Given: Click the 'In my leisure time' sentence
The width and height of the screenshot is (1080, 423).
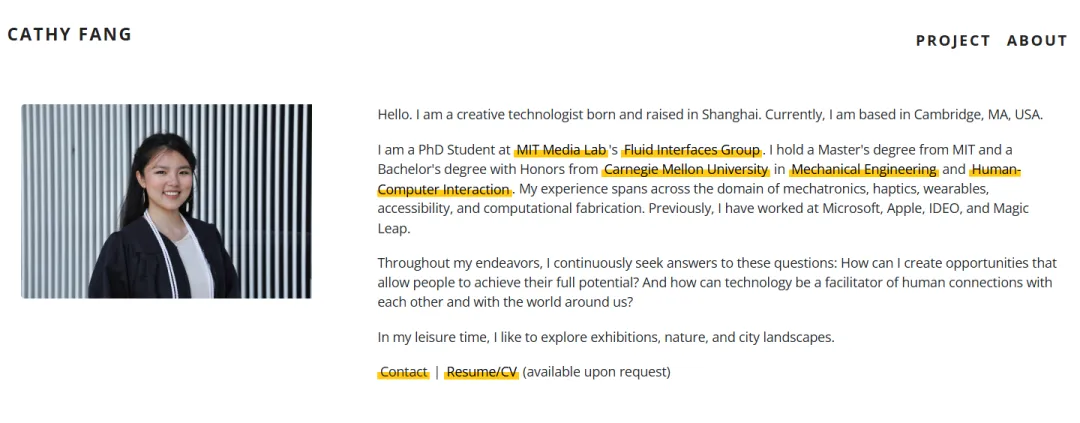Looking at the screenshot, I should pos(606,338).
